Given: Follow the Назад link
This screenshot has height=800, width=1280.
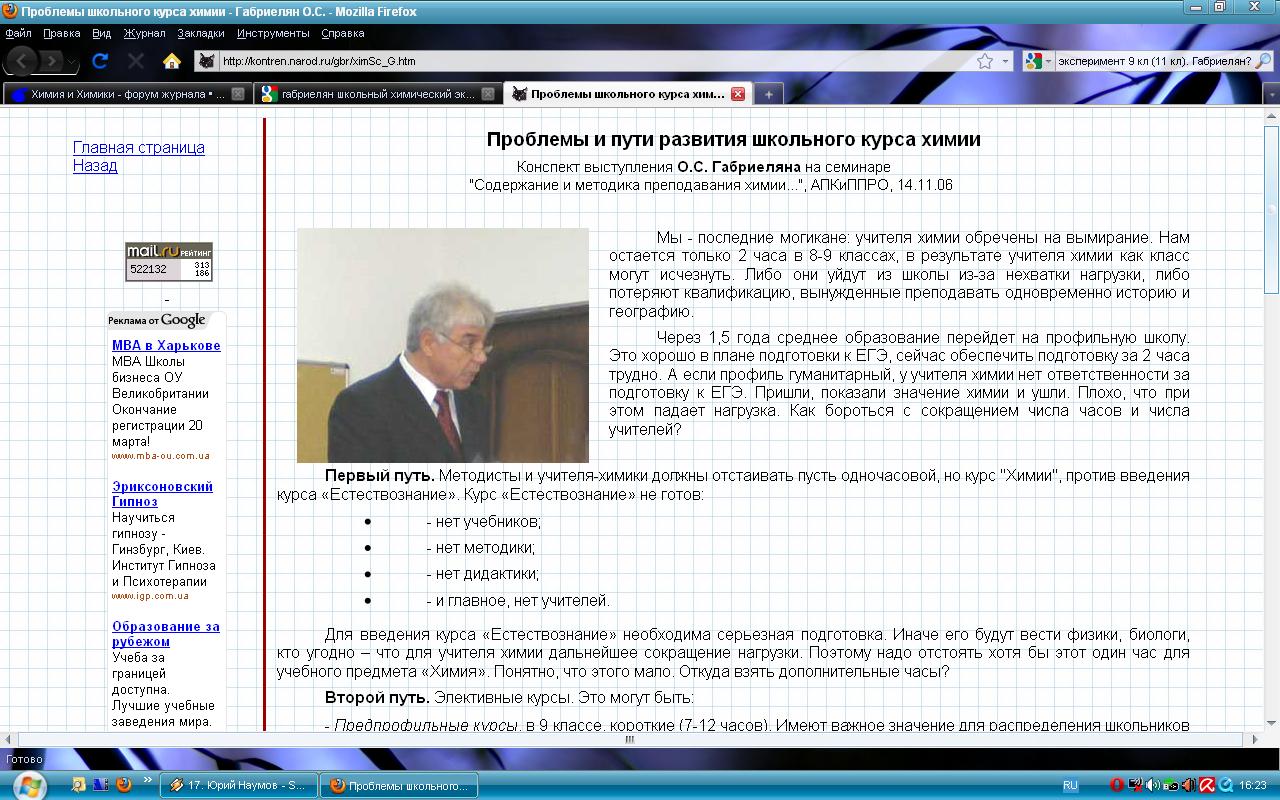Looking at the screenshot, I should pyautogui.click(x=95, y=166).
